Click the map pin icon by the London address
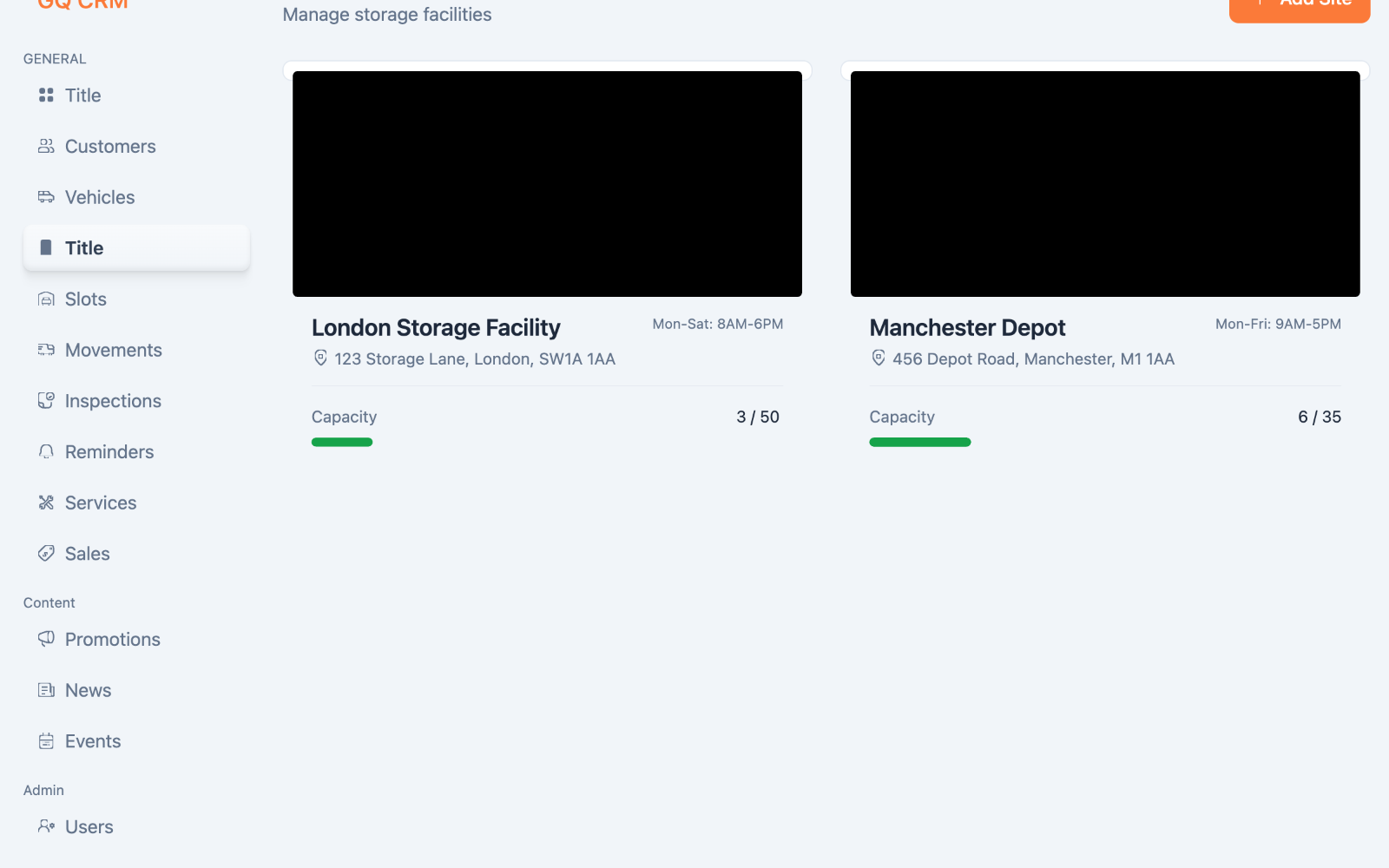This screenshot has height=868, width=1389. (x=320, y=358)
